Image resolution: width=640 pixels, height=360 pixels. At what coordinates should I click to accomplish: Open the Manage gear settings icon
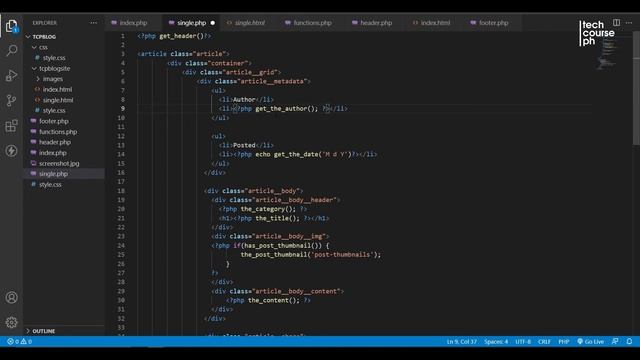[x=11, y=322]
